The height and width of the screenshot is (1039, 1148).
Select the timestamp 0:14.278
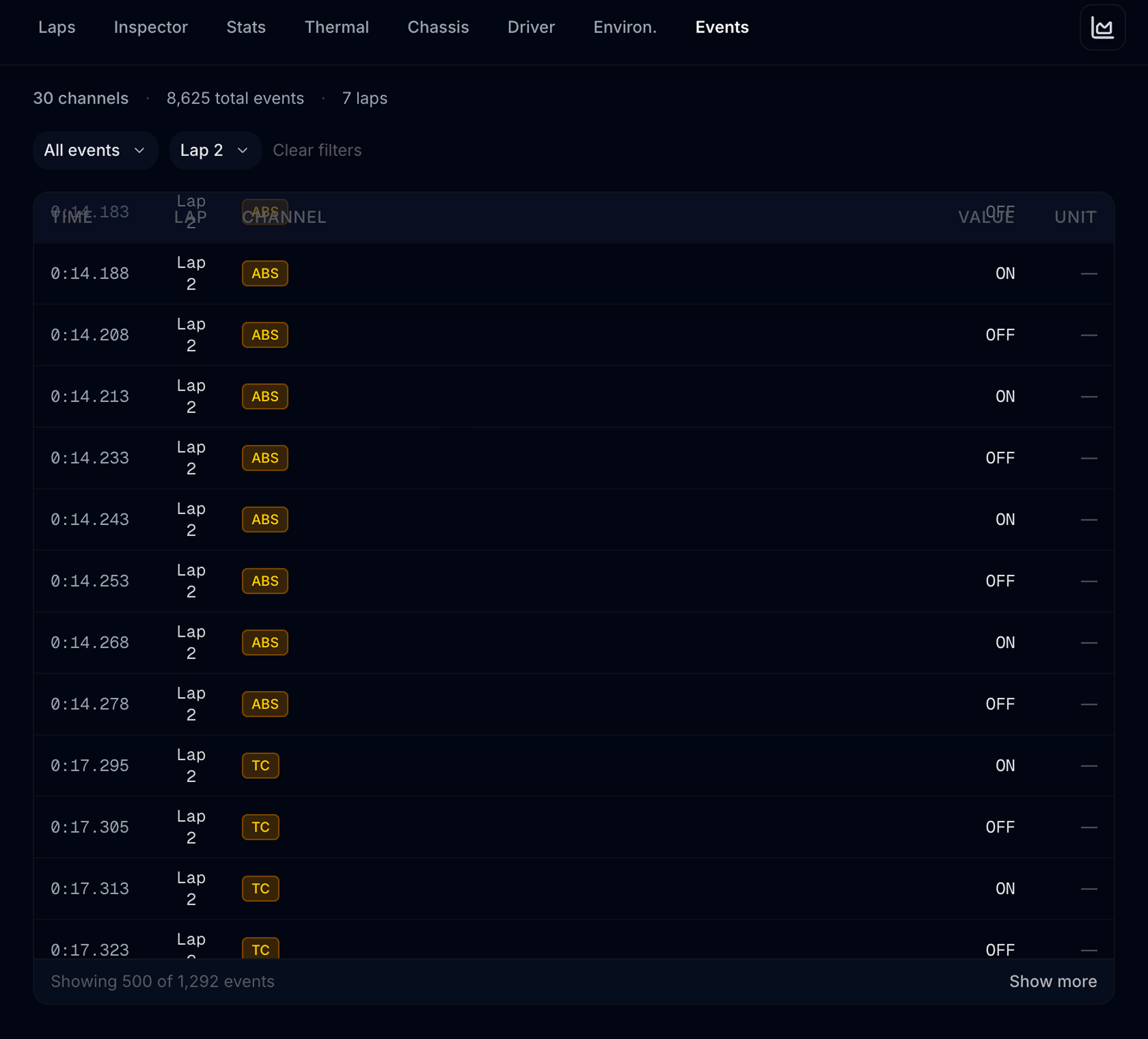tap(90, 704)
